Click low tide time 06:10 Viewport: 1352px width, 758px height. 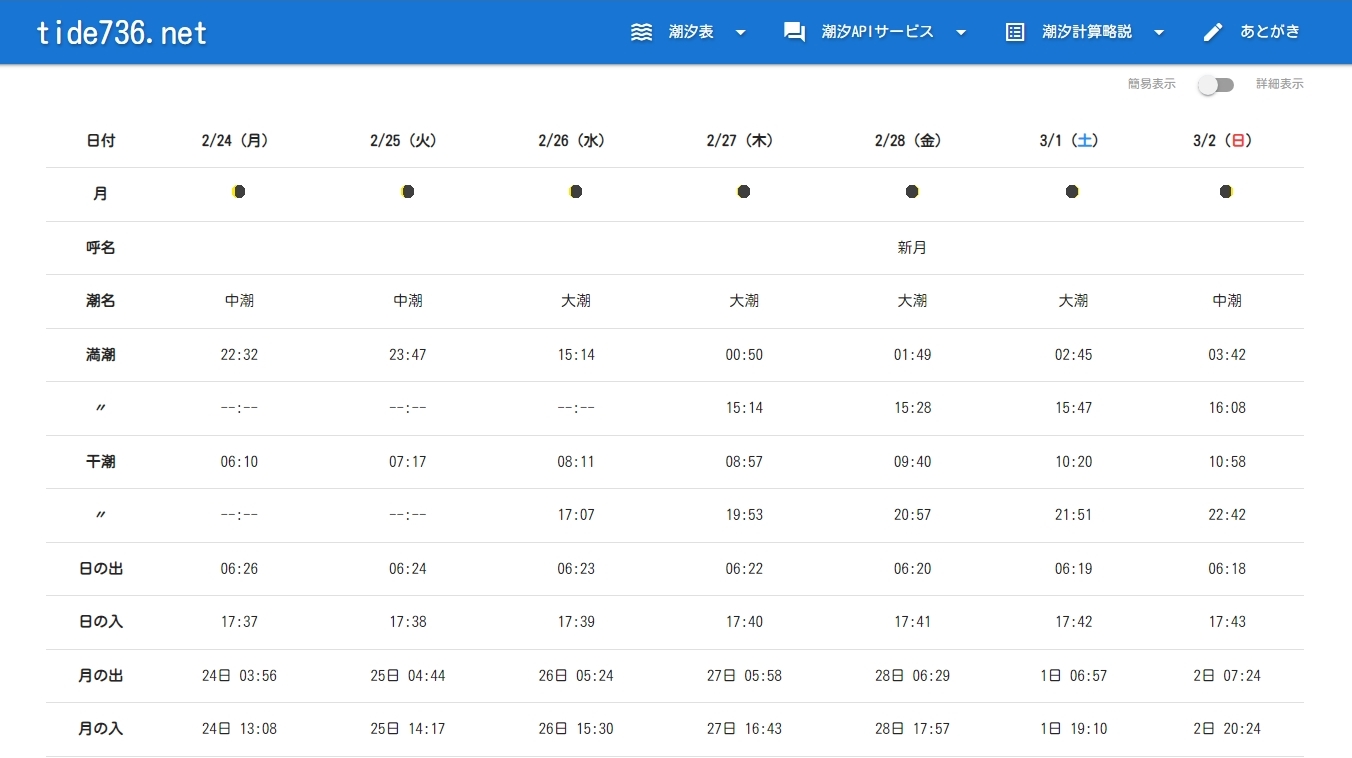239,462
